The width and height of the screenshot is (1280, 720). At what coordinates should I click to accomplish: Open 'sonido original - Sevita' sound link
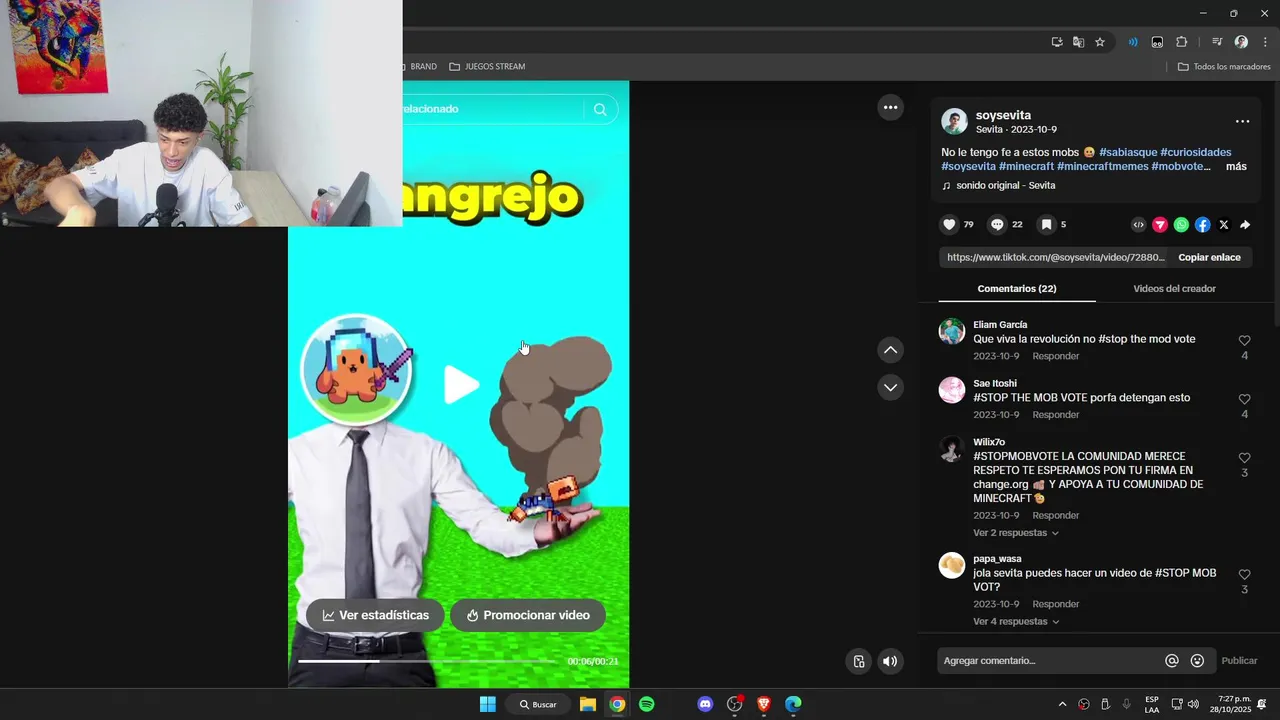click(1005, 186)
